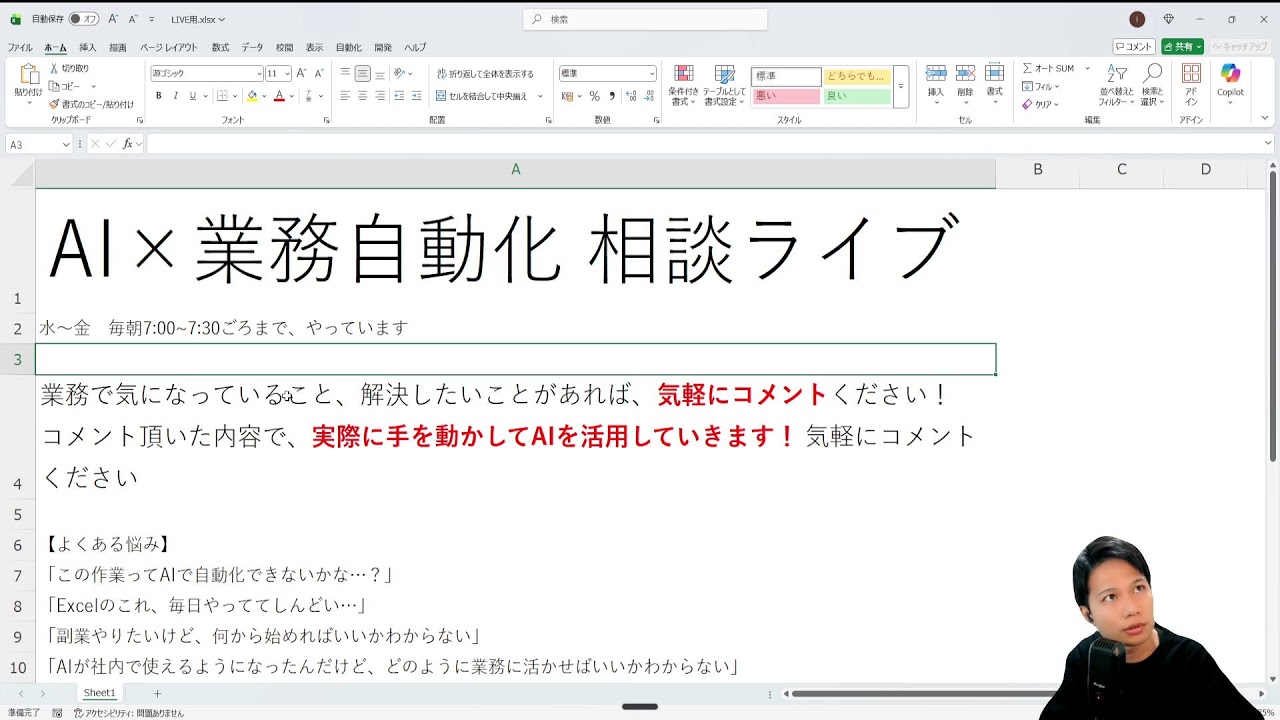Open the font name dropdown
Viewport: 1280px width, 720px height.
click(259, 74)
